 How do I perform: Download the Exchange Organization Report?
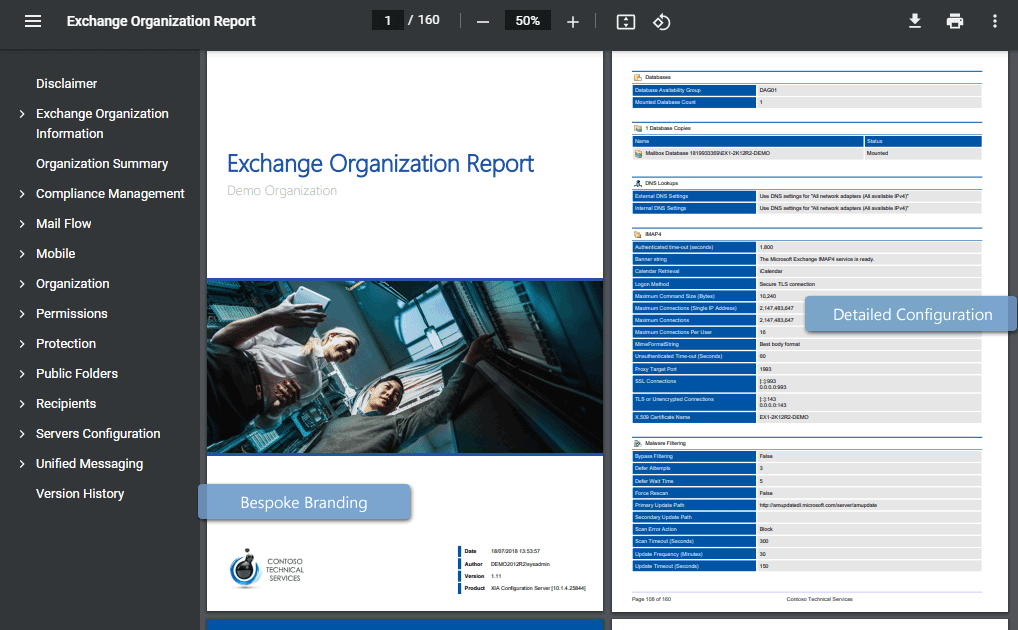[x=914, y=20]
